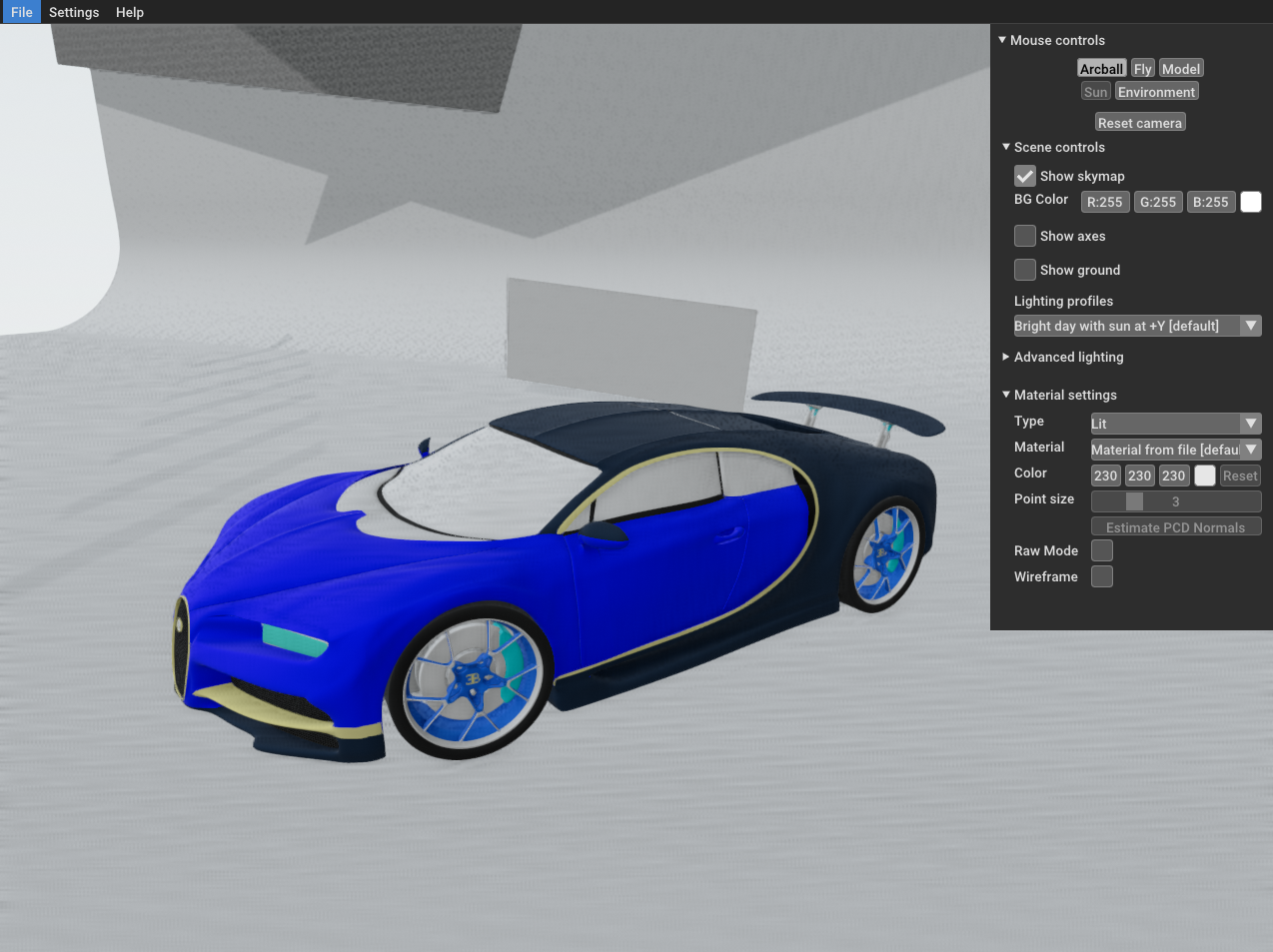Click Reset camera button
The width and height of the screenshot is (1273, 952).
click(1140, 122)
